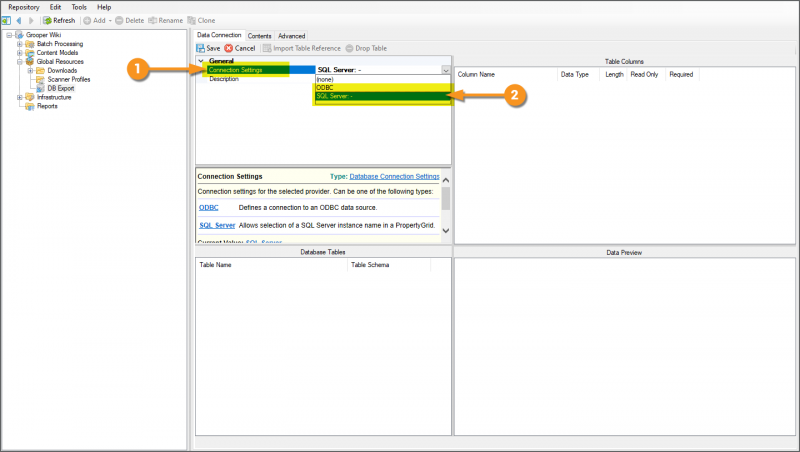Select the Content Models tree item
The width and height of the screenshot is (800, 452).
57,53
